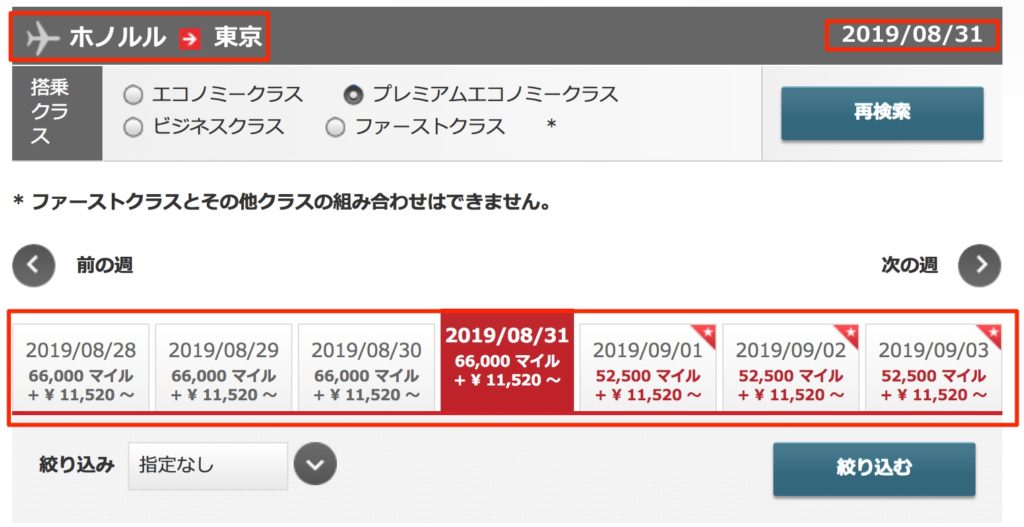This screenshot has height=527, width=1024.
Task: Select the 2019/08/30 date tab
Action: (366, 368)
